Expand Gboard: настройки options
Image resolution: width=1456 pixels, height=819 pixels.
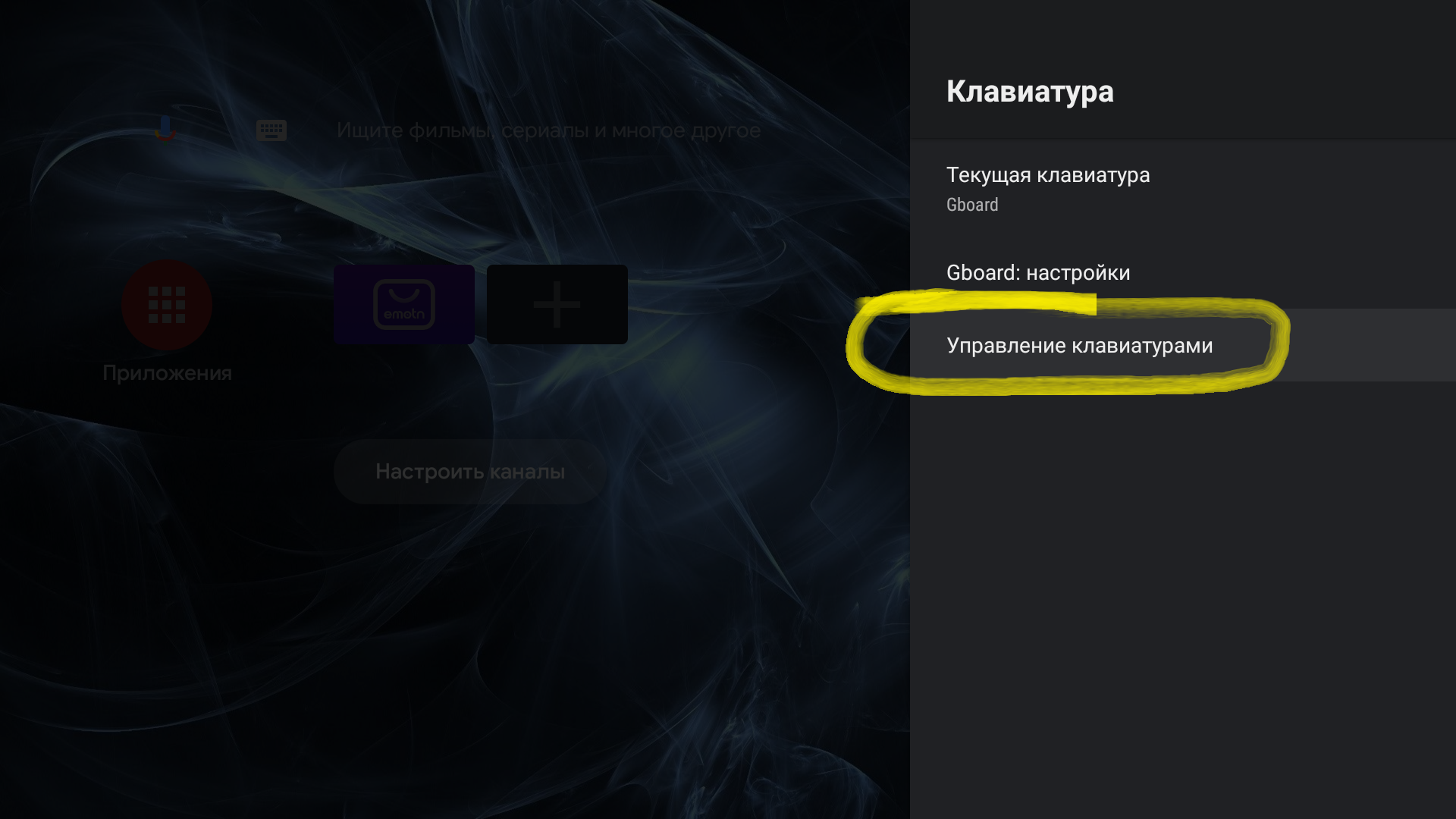[1183, 272]
